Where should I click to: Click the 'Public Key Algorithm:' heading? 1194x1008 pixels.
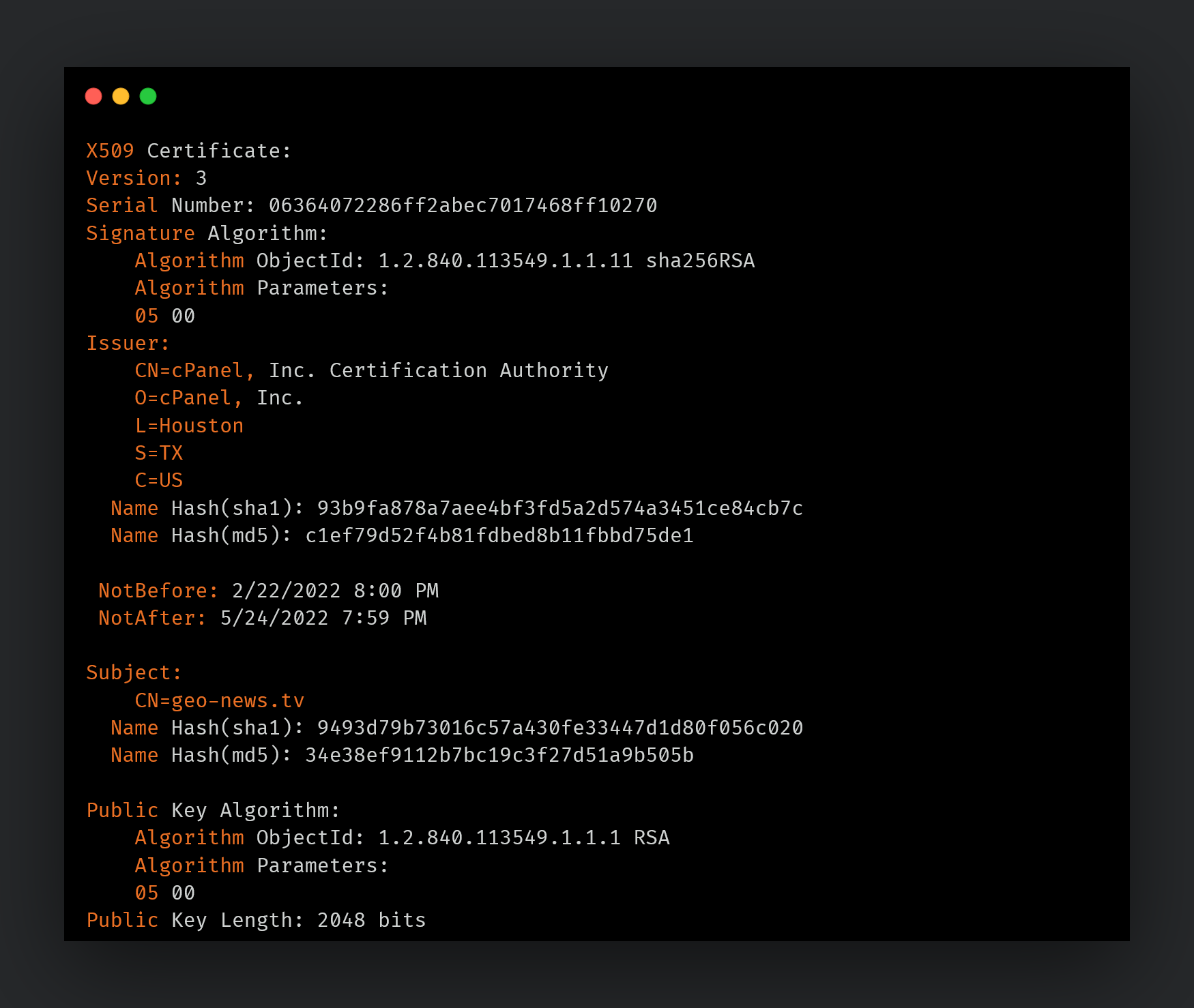(213, 810)
